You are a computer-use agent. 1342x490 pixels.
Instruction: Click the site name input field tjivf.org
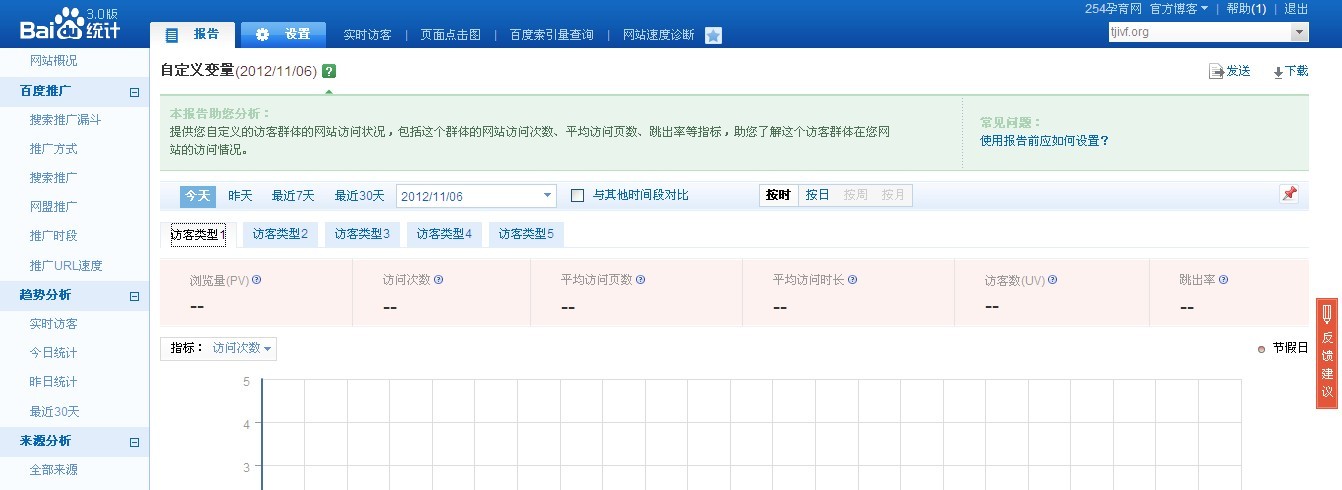point(1199,33)
